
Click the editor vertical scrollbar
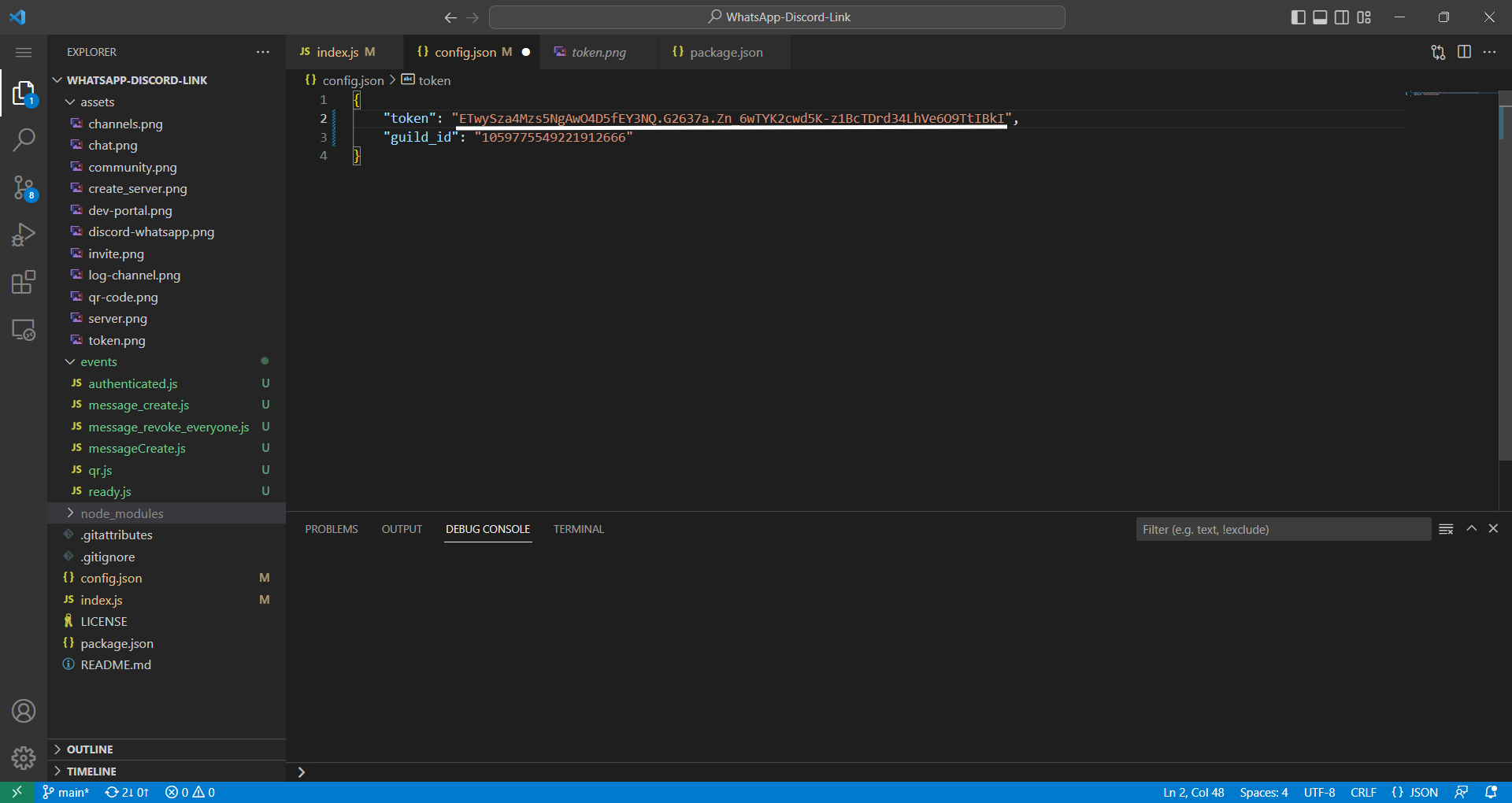pos(1505,276)
